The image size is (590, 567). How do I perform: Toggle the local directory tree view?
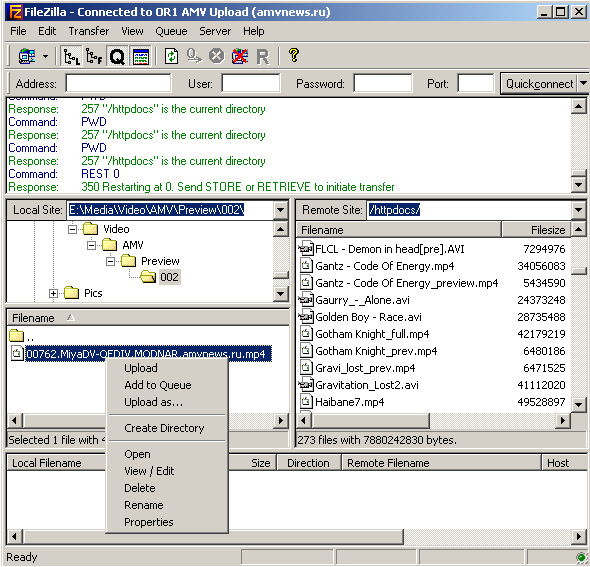click(x=71, y=56)
